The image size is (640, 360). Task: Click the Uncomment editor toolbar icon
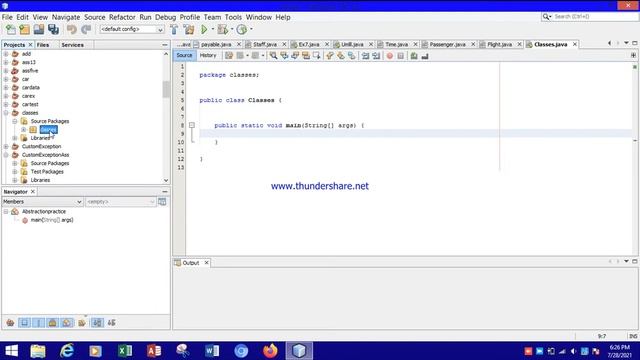425,56
